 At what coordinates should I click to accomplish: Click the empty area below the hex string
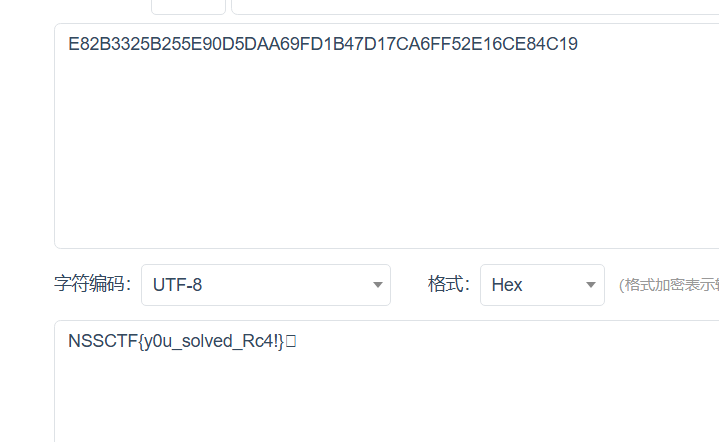click(x=386, y=160)
